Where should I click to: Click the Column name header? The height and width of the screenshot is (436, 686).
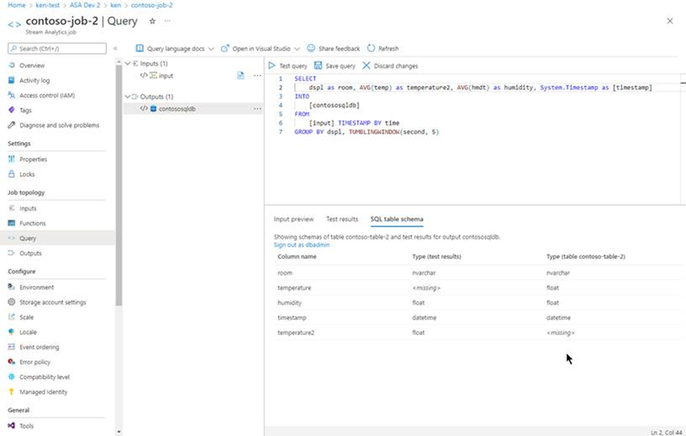[x=297, y=256]
